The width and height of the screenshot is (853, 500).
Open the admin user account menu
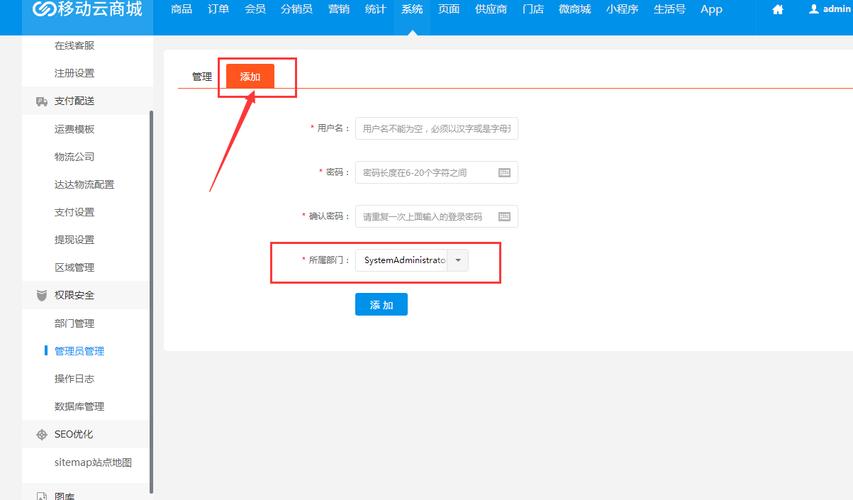click(x=830, y=9)
